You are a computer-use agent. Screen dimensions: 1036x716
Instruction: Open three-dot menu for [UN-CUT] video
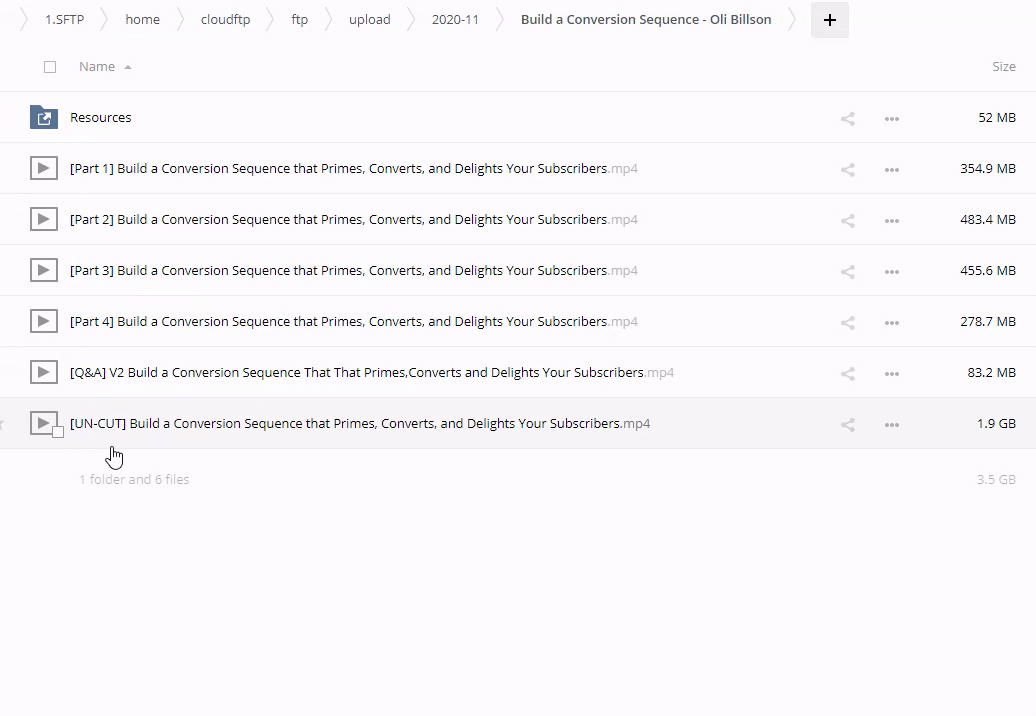click(x=891, y=424)
